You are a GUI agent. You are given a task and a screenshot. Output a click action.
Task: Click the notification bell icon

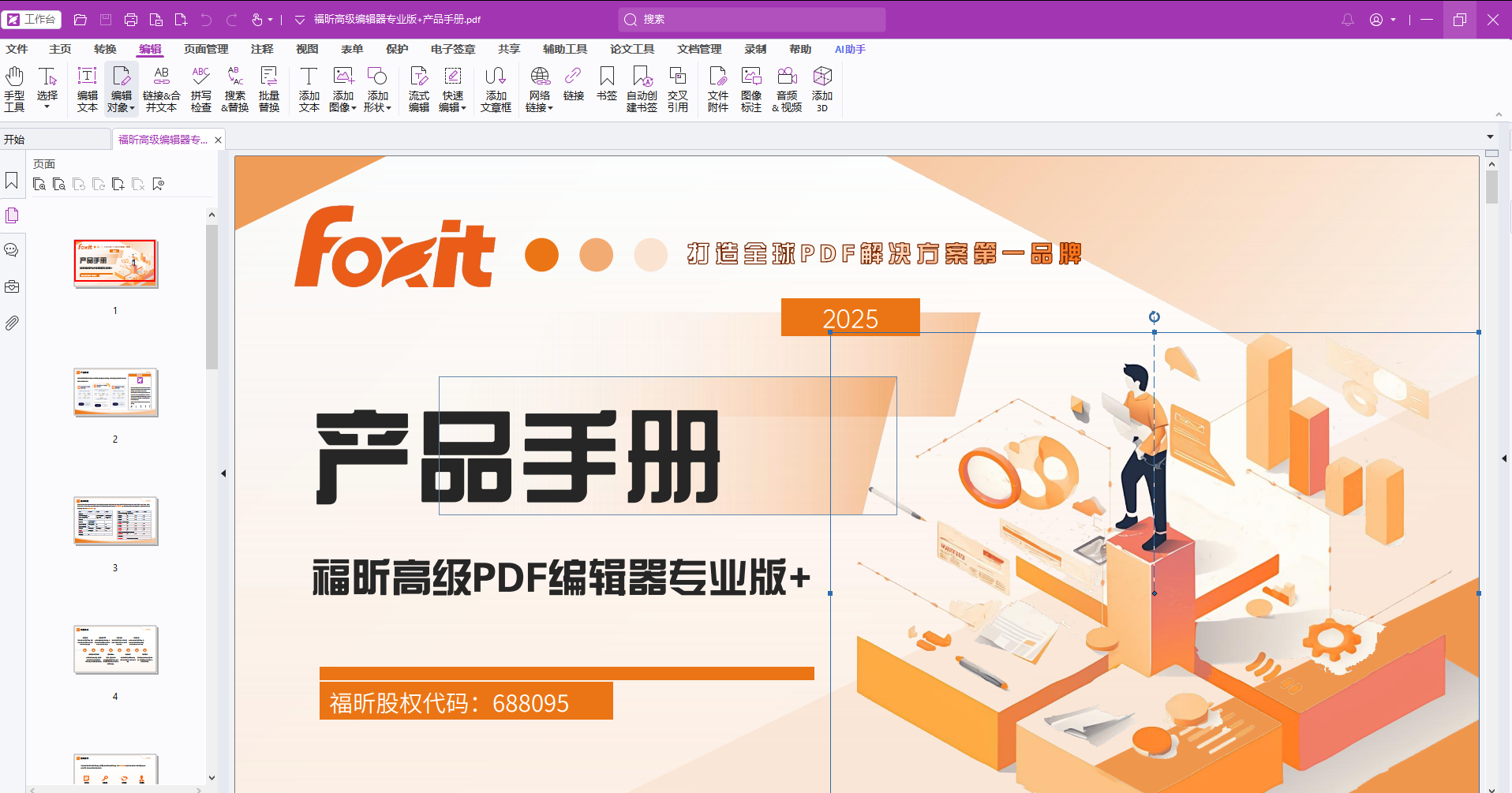(1348, 20)
